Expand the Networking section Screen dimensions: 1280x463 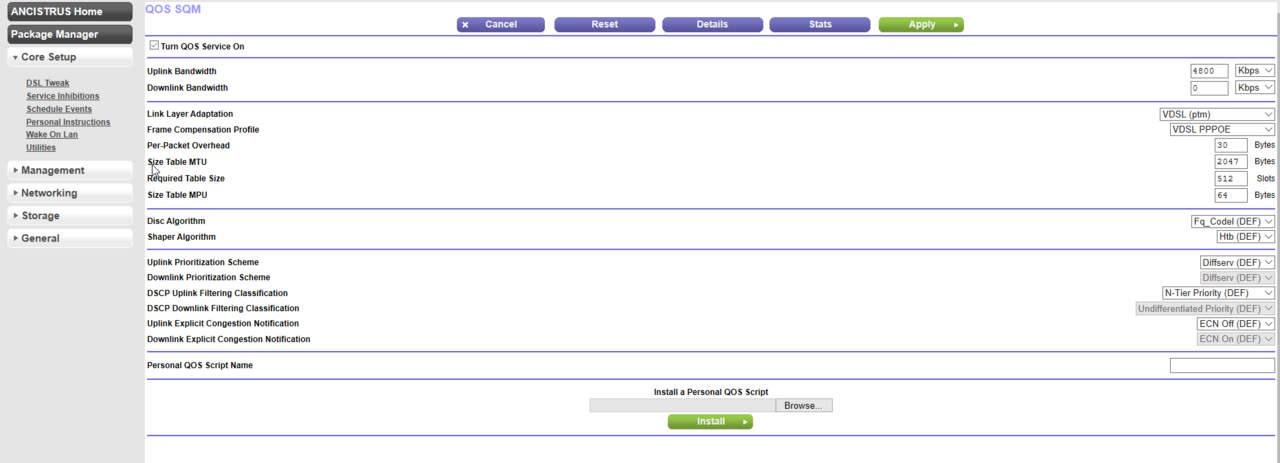coord(70,193)
